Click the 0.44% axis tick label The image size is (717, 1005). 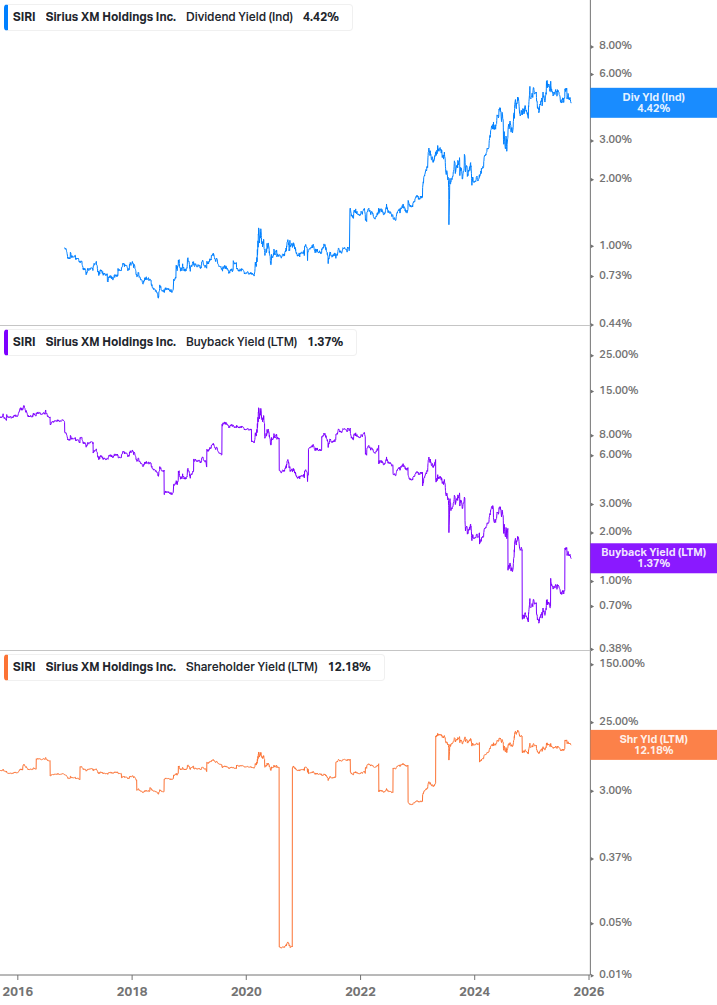coord(615,323)
